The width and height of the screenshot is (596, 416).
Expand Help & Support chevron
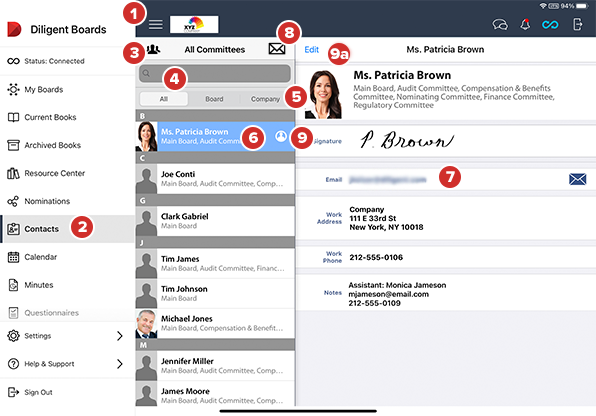pyautogui.click(x=120, y=364)
